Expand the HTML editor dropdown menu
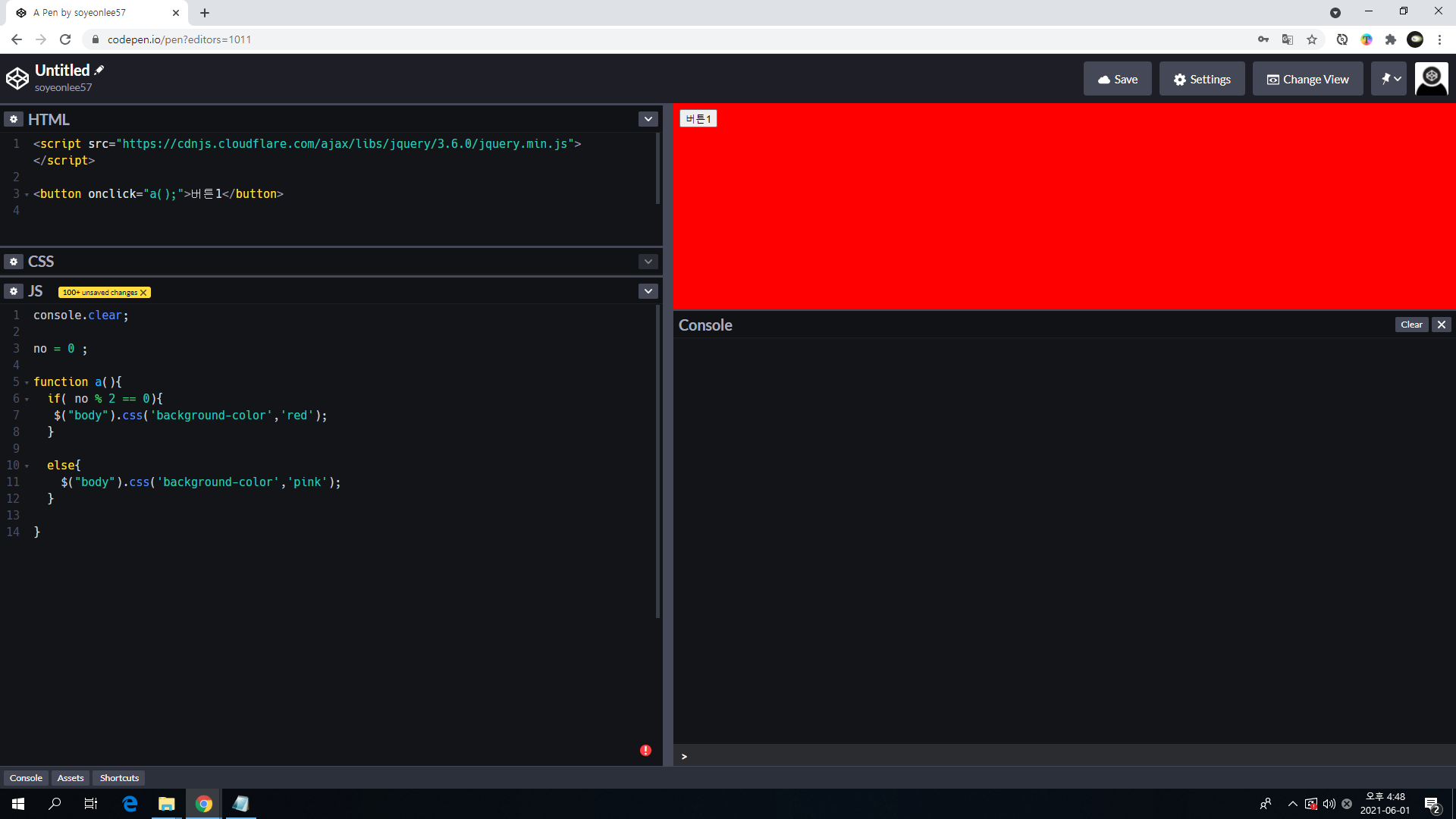 (x=648, y=120)
